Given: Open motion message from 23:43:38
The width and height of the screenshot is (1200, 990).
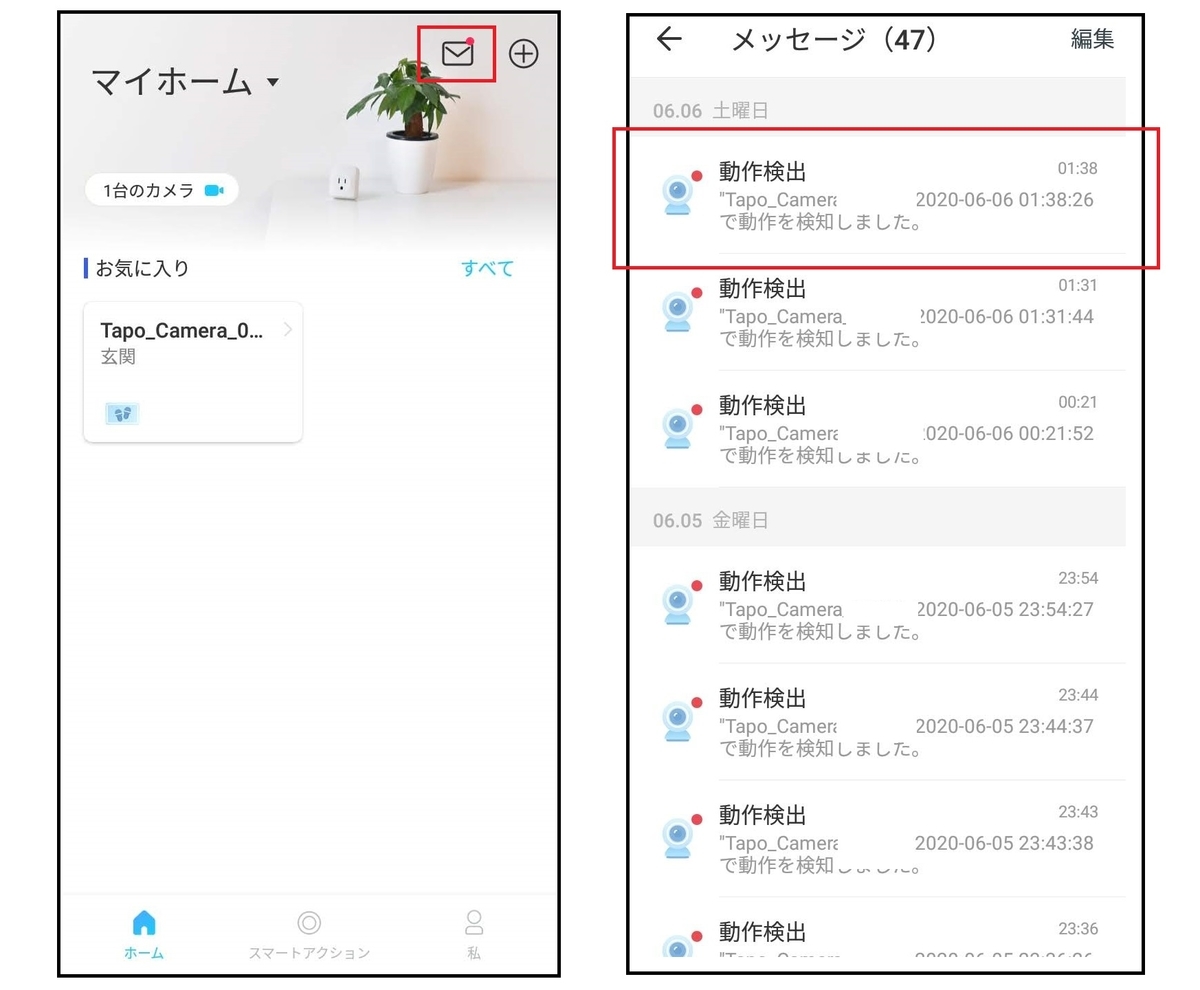Looking at the screenshot, I should [878, 838].
